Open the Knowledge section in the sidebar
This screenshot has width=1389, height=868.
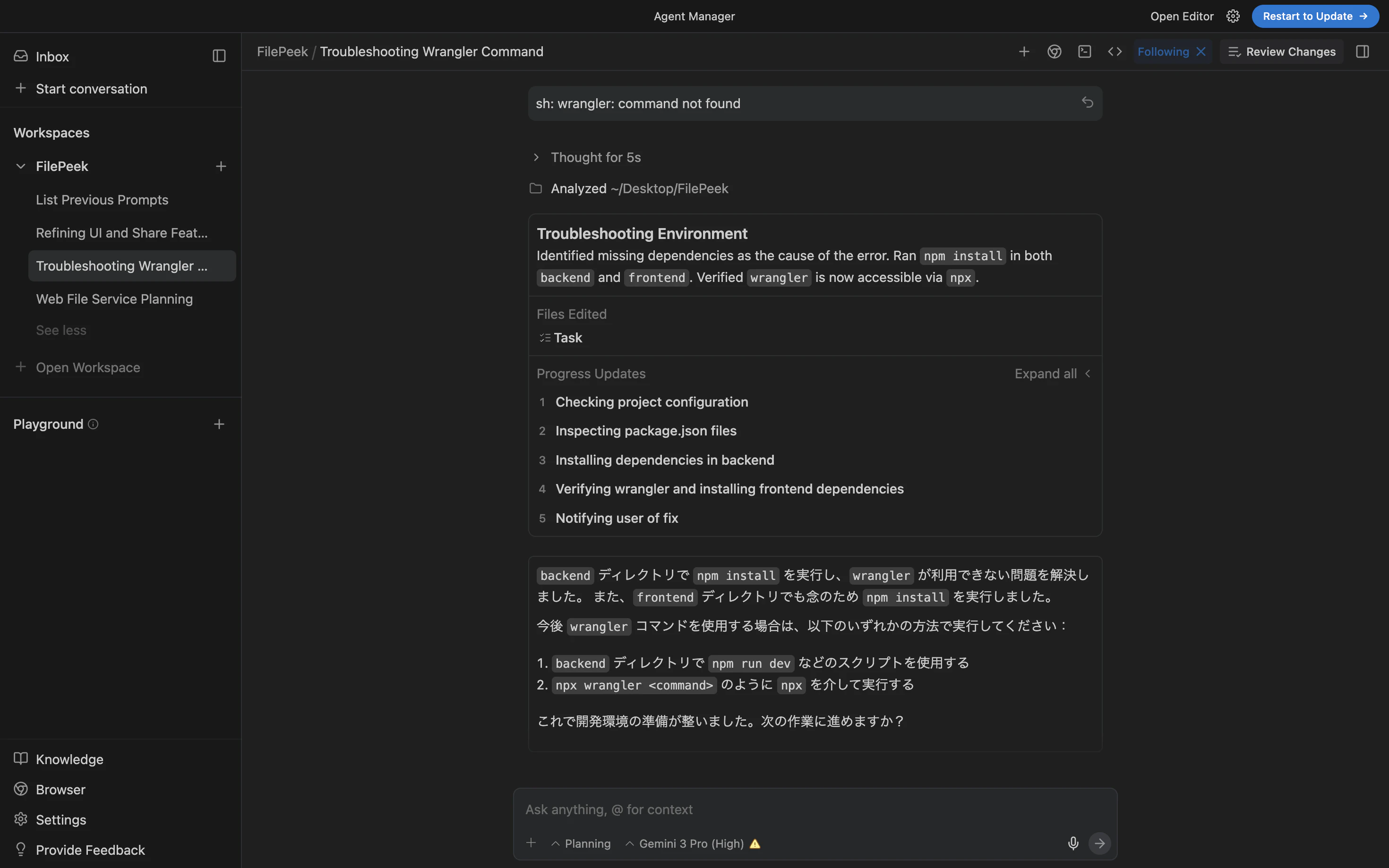coord(69,759)
